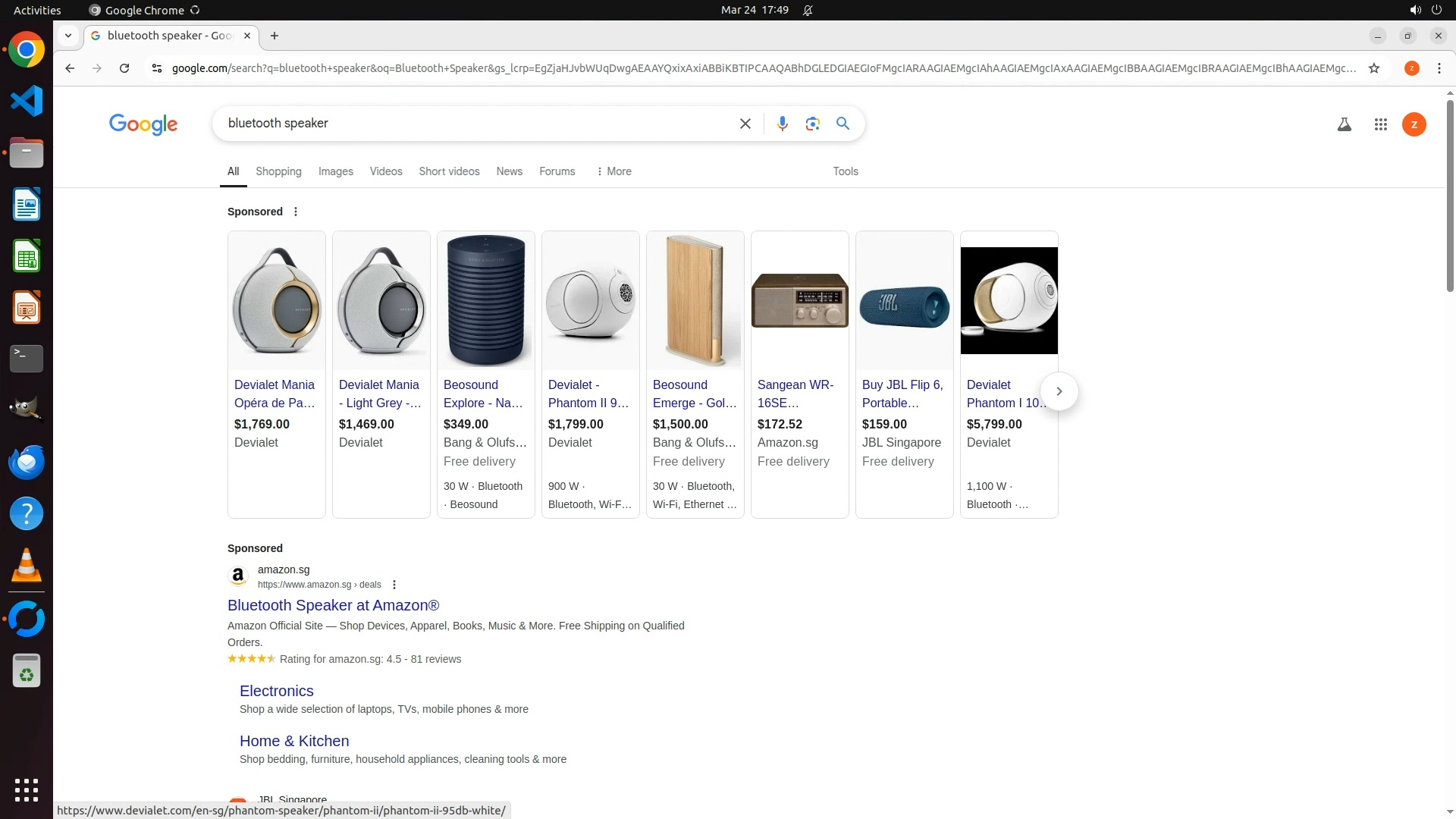Image resolution: width=1456 pixels, height=819 pixels.
Task: Bookmark this page with star icon
Action: (x=1373, y=68)
